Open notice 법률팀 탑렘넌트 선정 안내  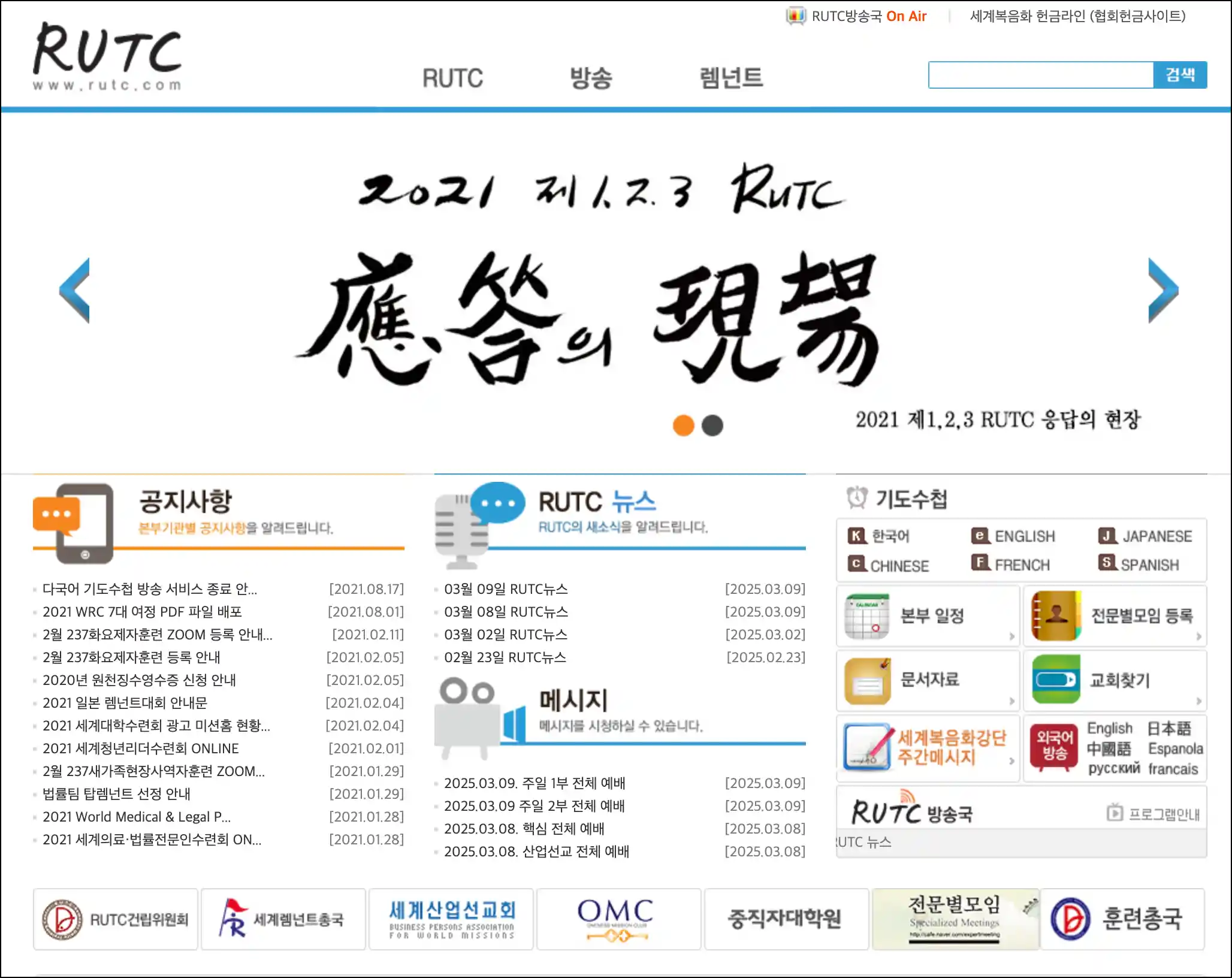(116, 794)
